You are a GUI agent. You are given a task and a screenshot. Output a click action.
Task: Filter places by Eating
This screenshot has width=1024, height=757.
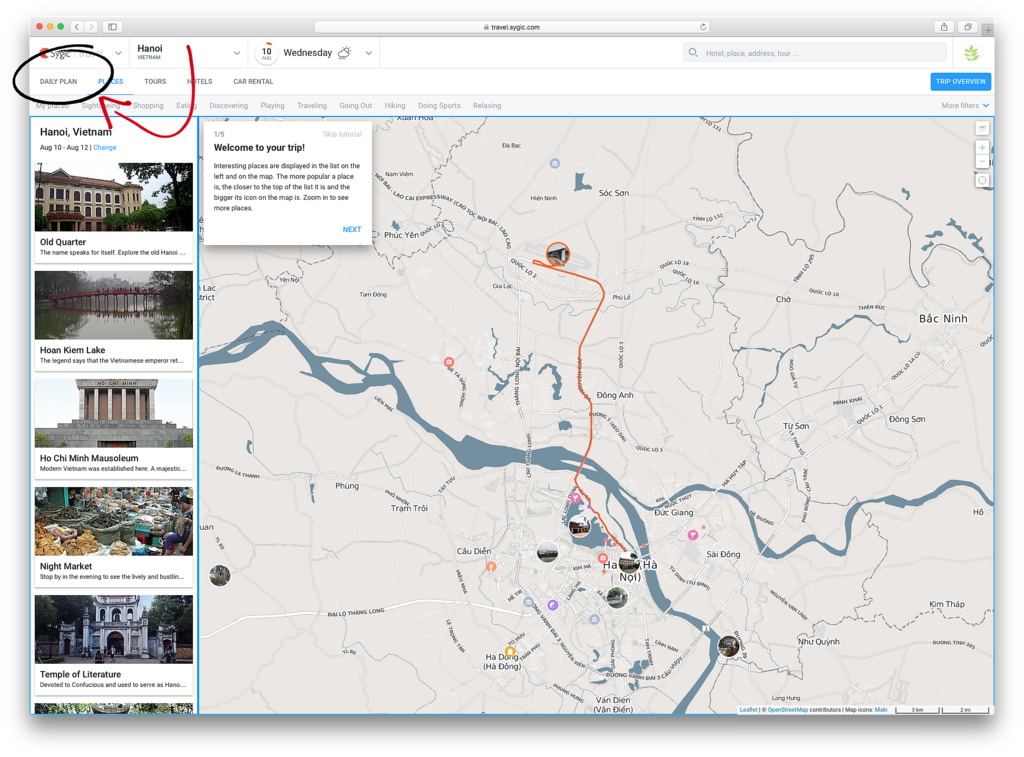[x=186, y=106]
